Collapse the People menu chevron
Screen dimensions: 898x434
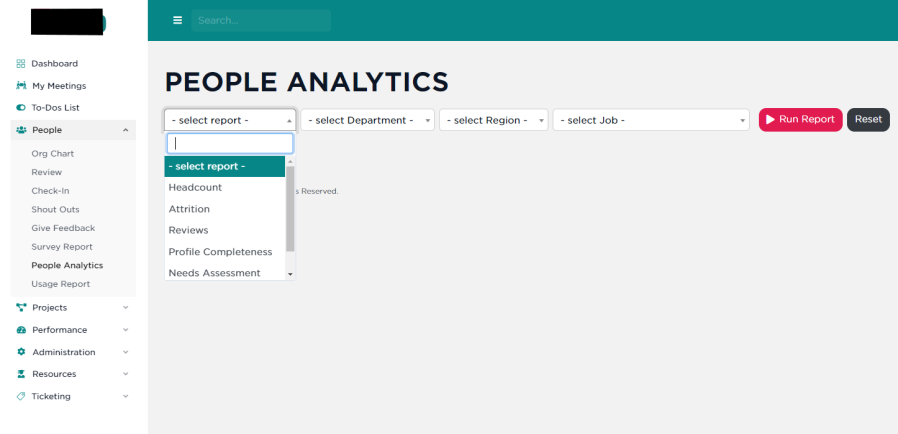pyautogui.click(x=125, y=130)
